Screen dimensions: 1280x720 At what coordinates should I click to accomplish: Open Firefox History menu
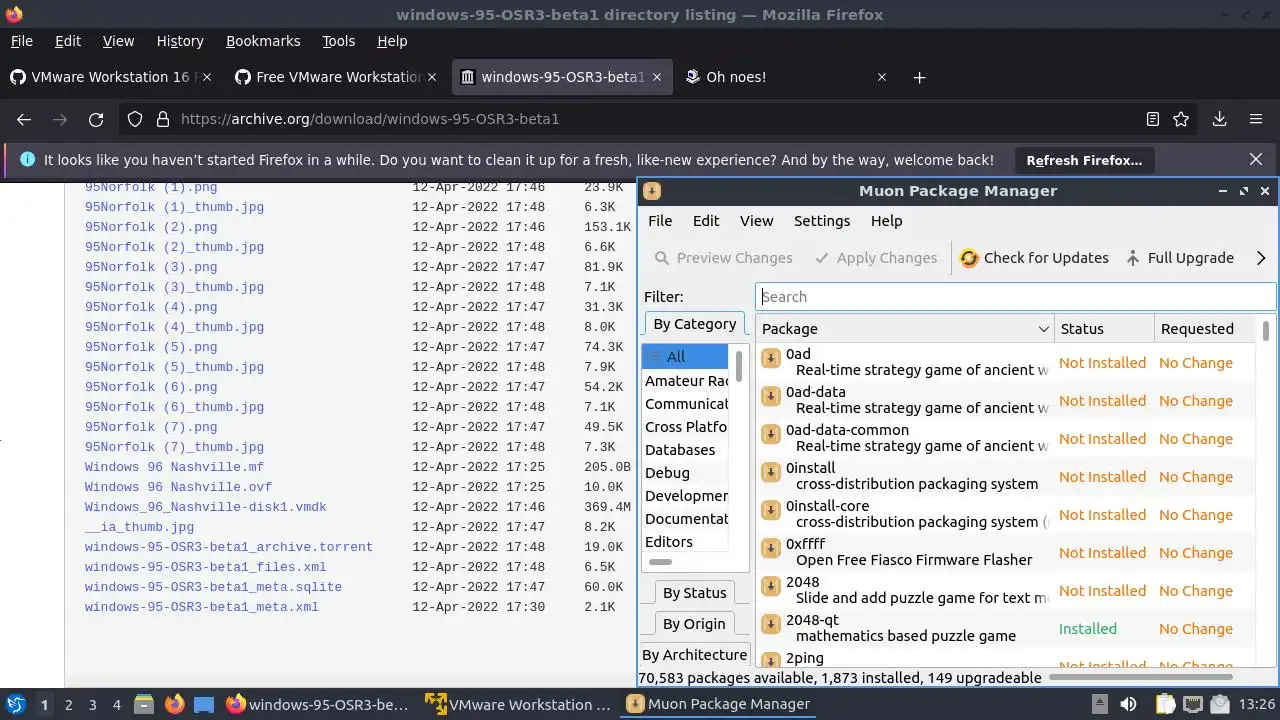pos(180,41)
